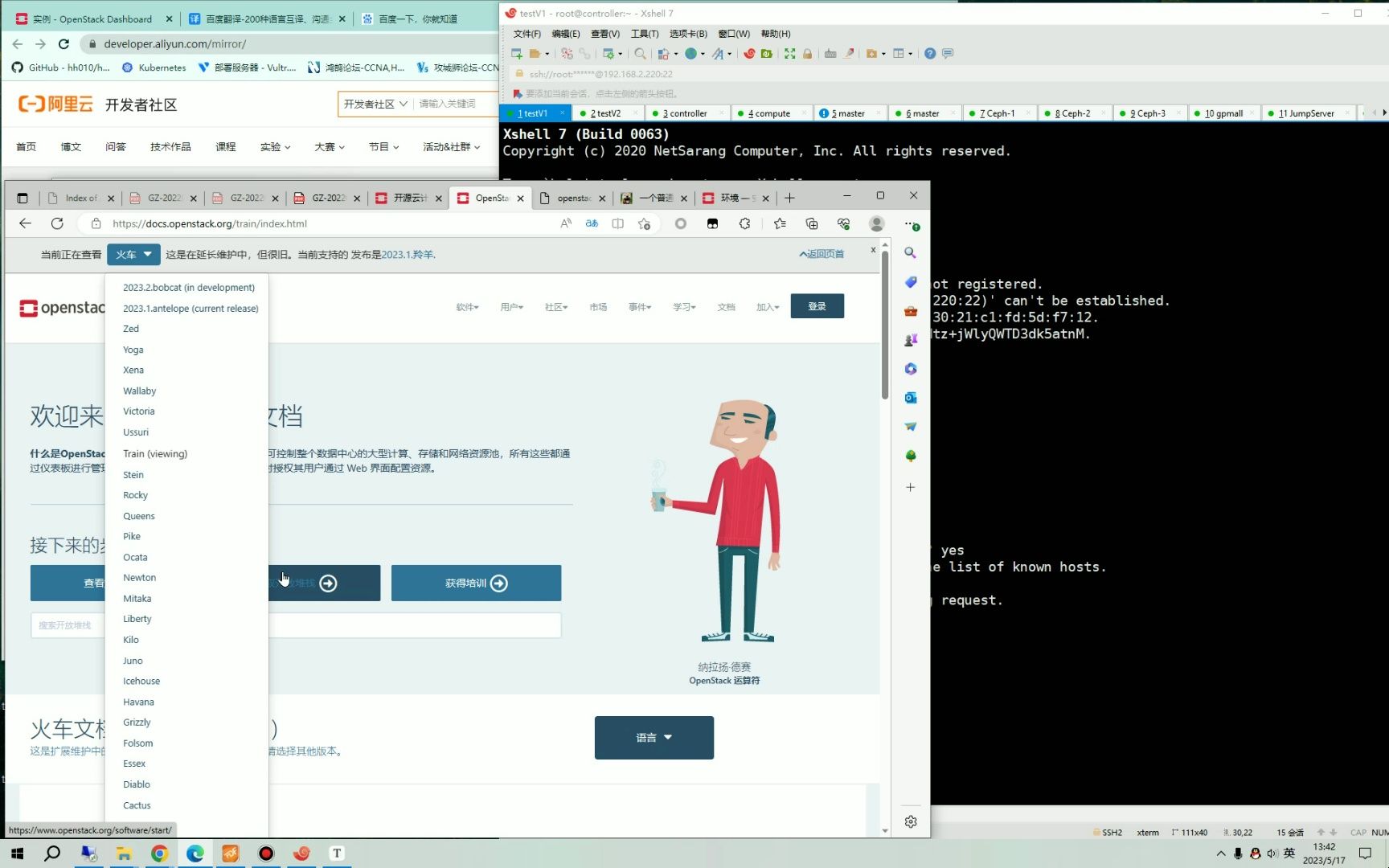Open the 语言 language dropdown button
The image size is (1389, 868).
click(x=654, y=738)
